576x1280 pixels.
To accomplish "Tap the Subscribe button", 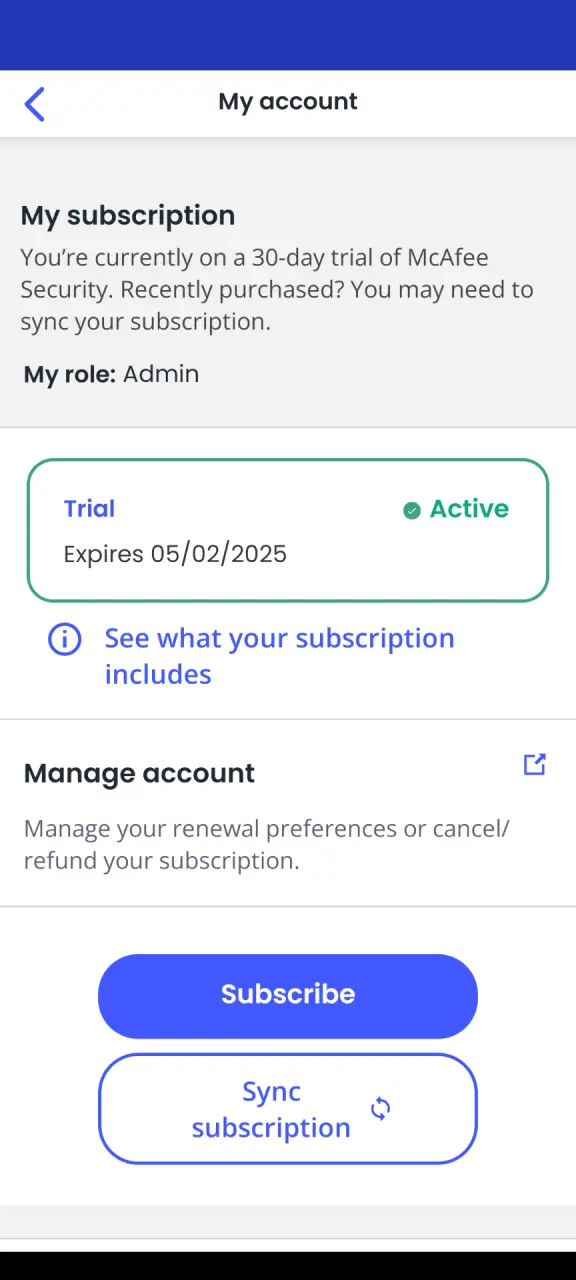I will [x=288, y=996].
